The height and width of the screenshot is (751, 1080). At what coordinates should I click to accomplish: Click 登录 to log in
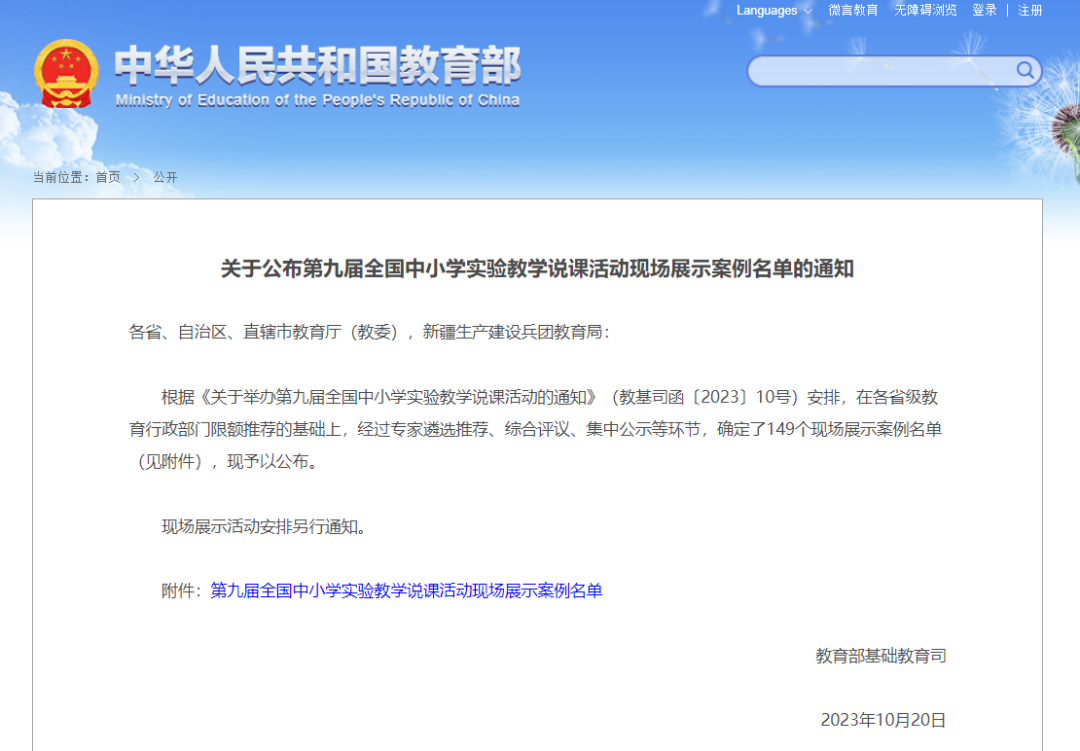coord(985,10)
